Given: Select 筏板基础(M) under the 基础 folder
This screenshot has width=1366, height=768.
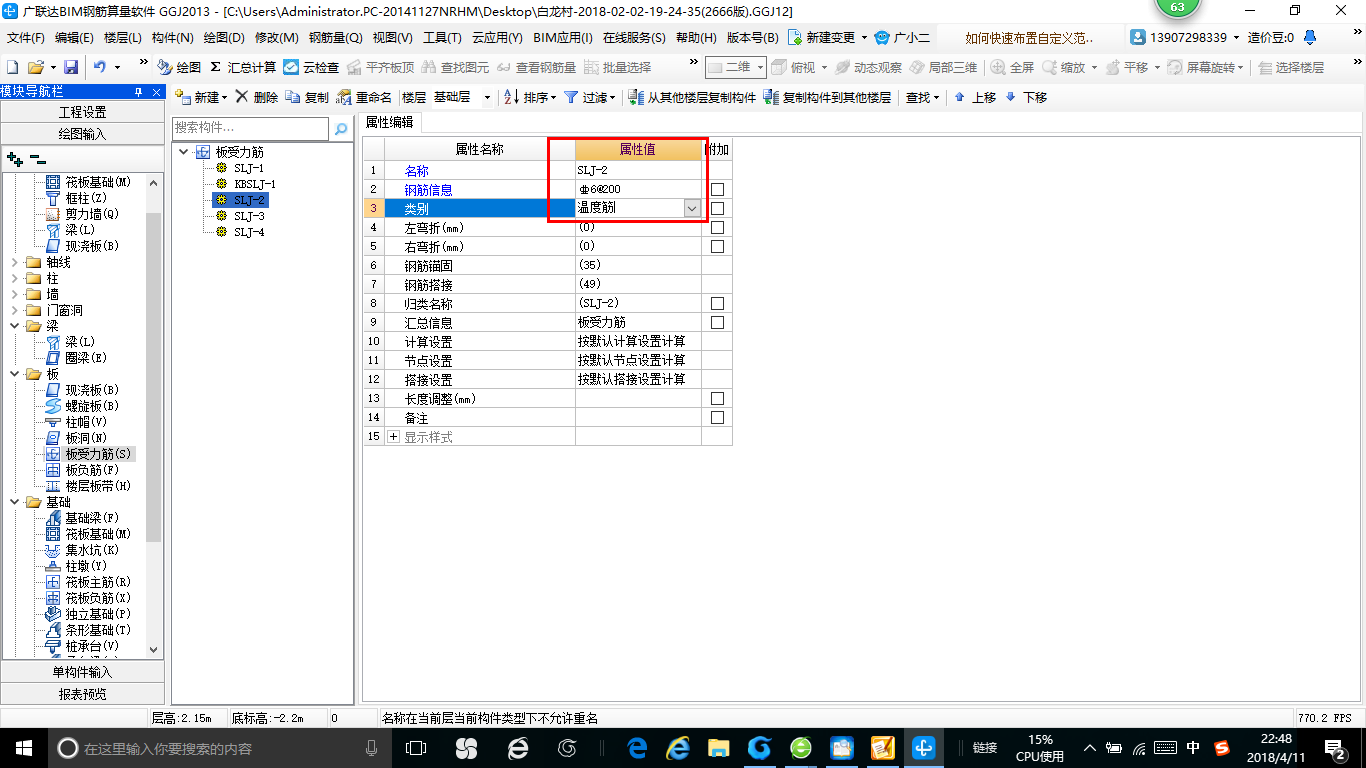Looking at the screenshot, I should (x=89, y=534).
